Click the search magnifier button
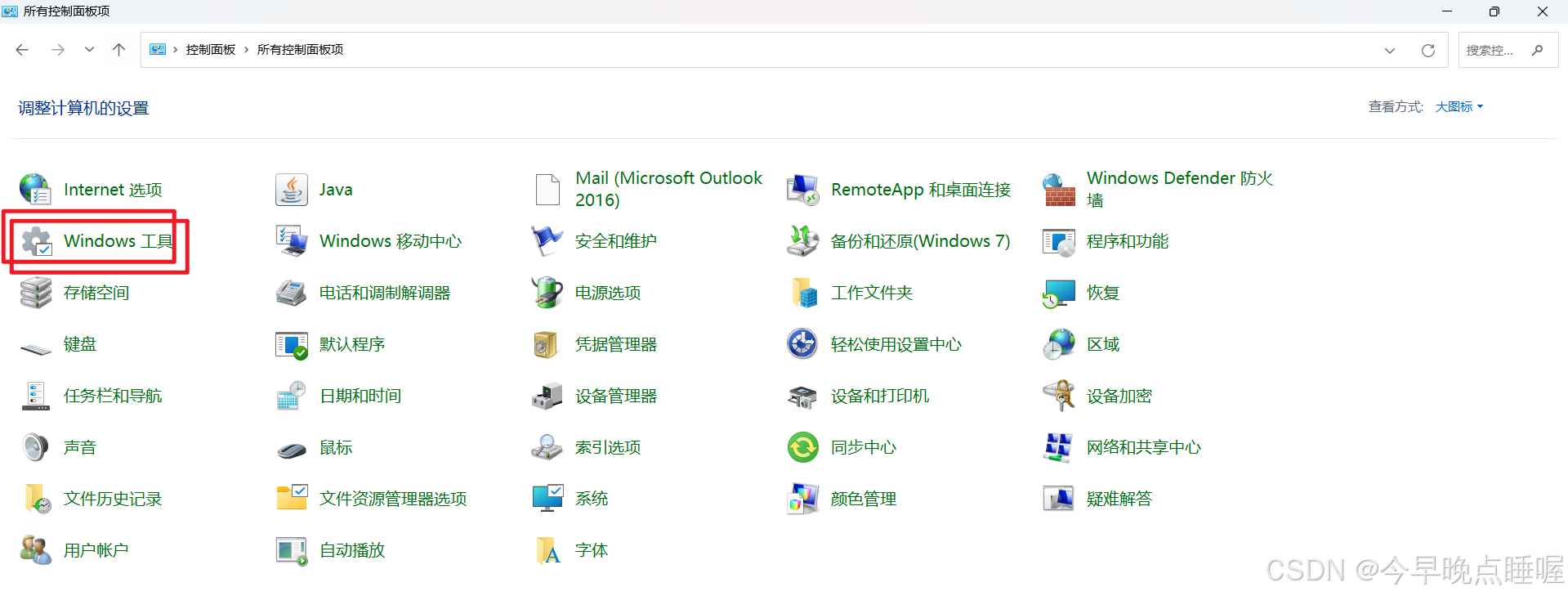Screen dimensions: 1568x596 pos(1537,50)
